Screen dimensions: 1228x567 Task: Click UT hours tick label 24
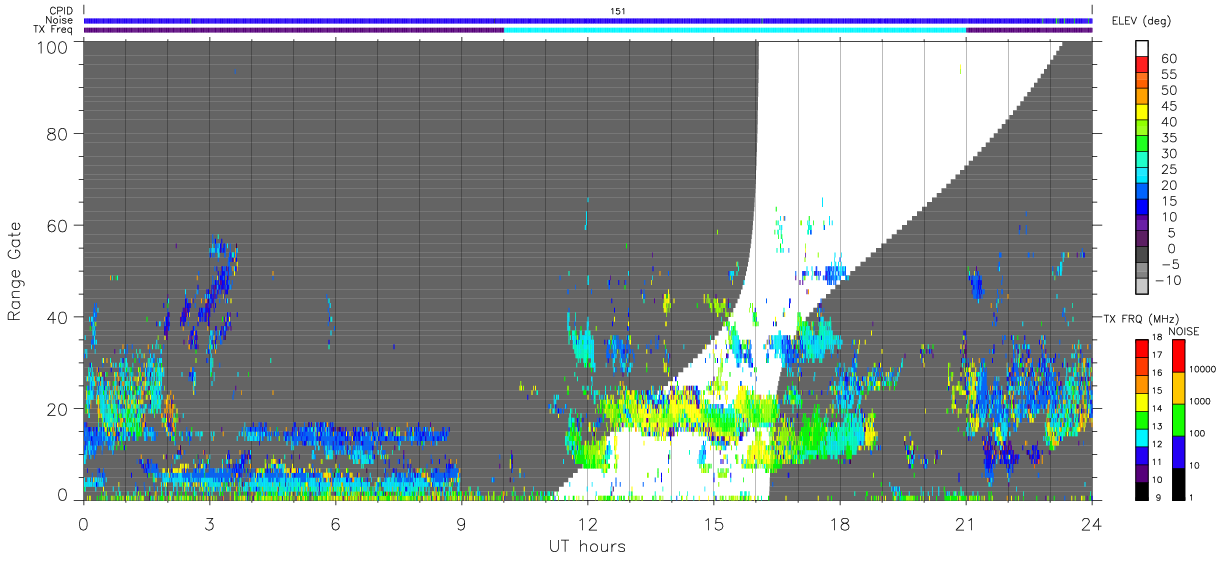coord(1092,522)
